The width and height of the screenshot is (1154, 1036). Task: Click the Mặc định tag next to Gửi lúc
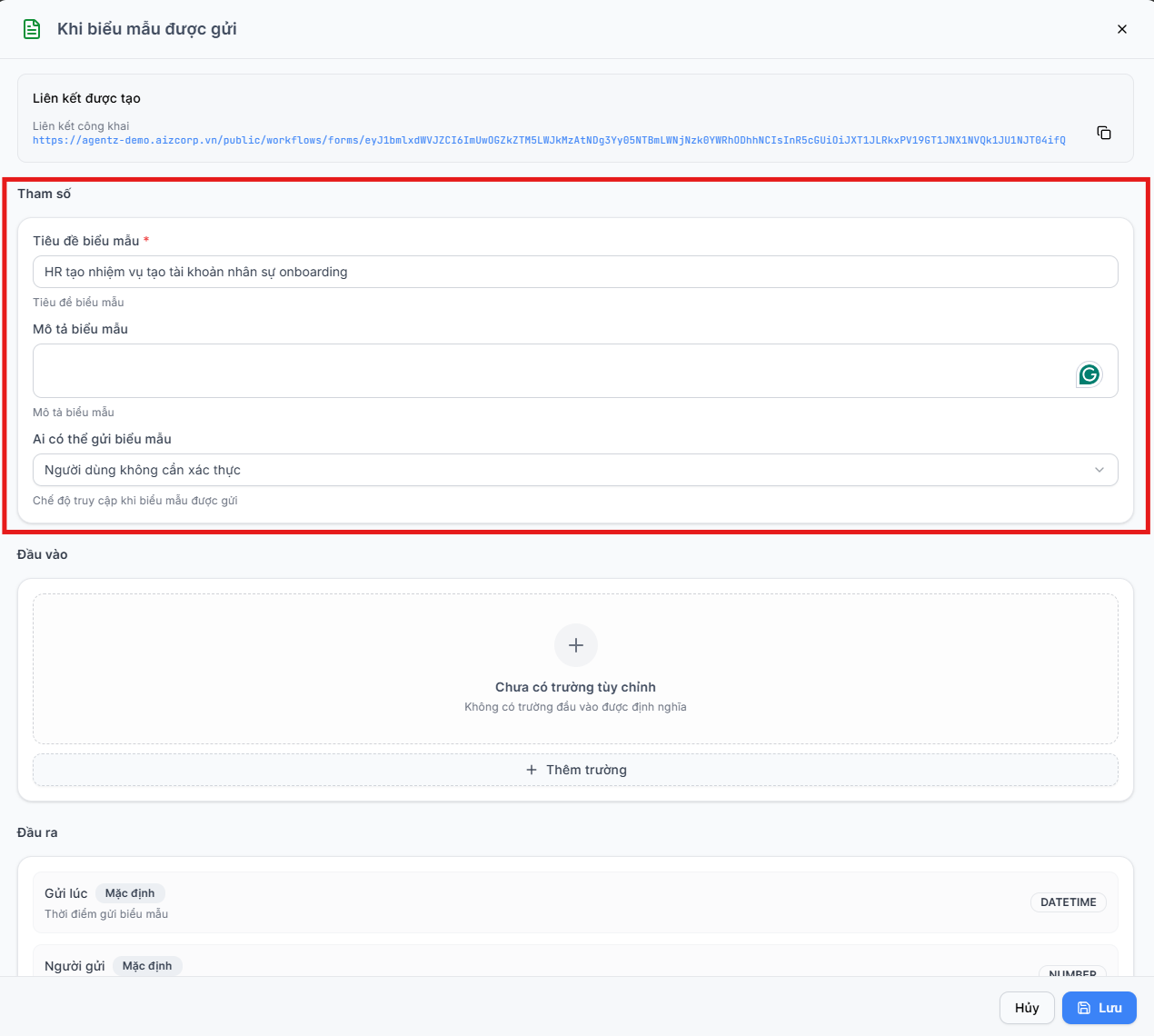point(130,893)
